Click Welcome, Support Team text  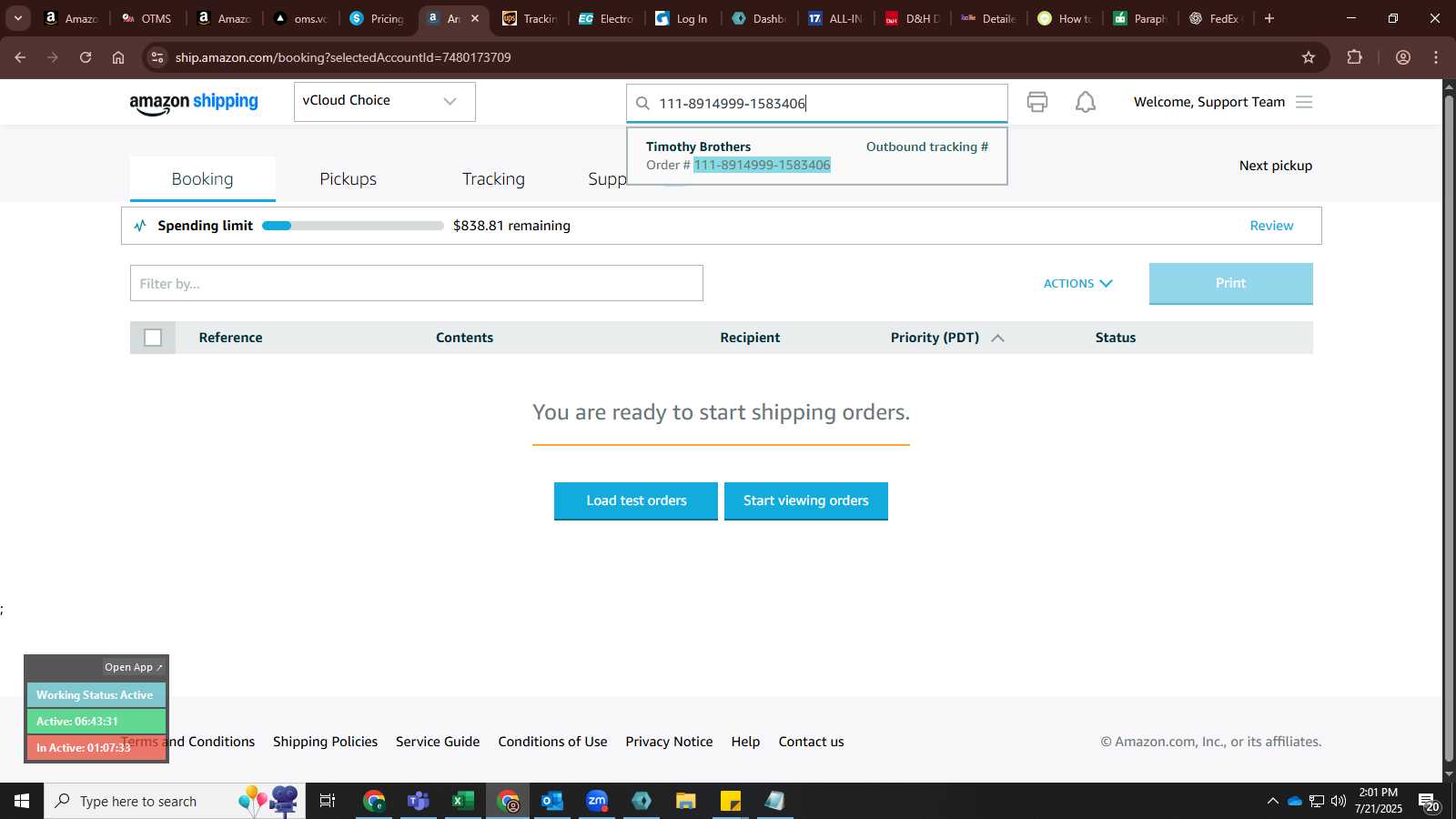(1209, 102)
